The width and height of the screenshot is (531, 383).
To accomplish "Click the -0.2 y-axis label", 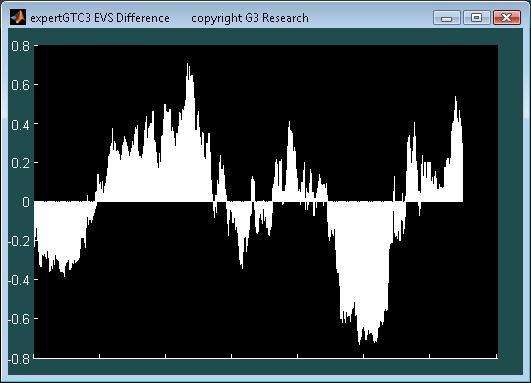I will click(19, 241).
